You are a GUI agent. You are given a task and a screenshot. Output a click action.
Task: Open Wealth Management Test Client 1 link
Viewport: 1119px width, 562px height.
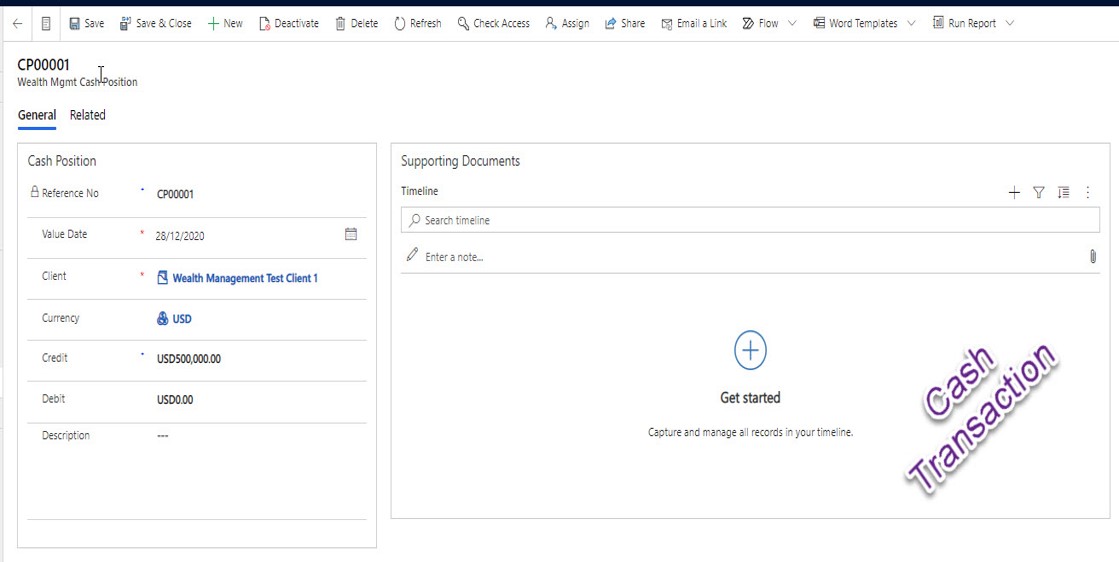click(244, 278)
